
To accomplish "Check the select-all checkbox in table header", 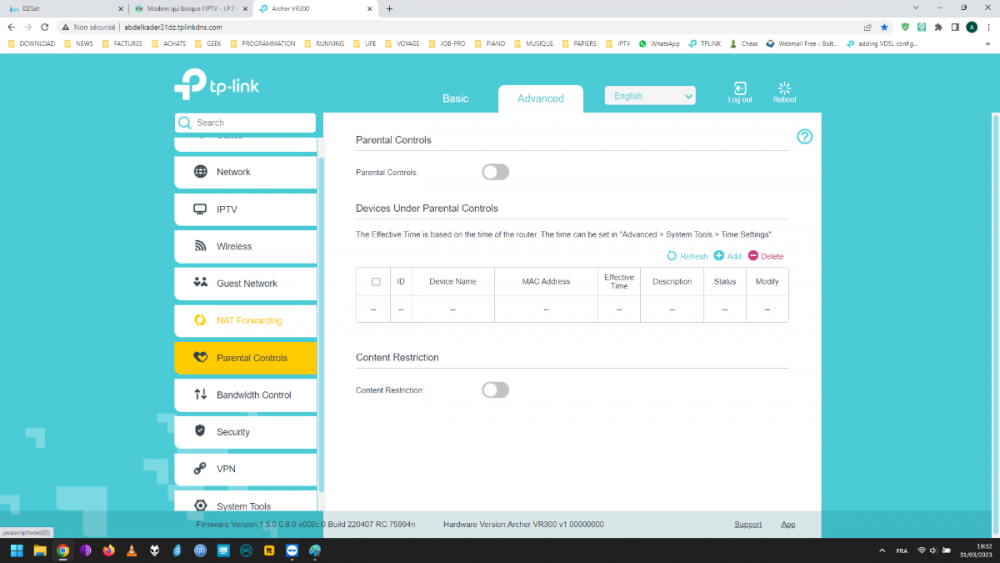I will tap(376, 282).
